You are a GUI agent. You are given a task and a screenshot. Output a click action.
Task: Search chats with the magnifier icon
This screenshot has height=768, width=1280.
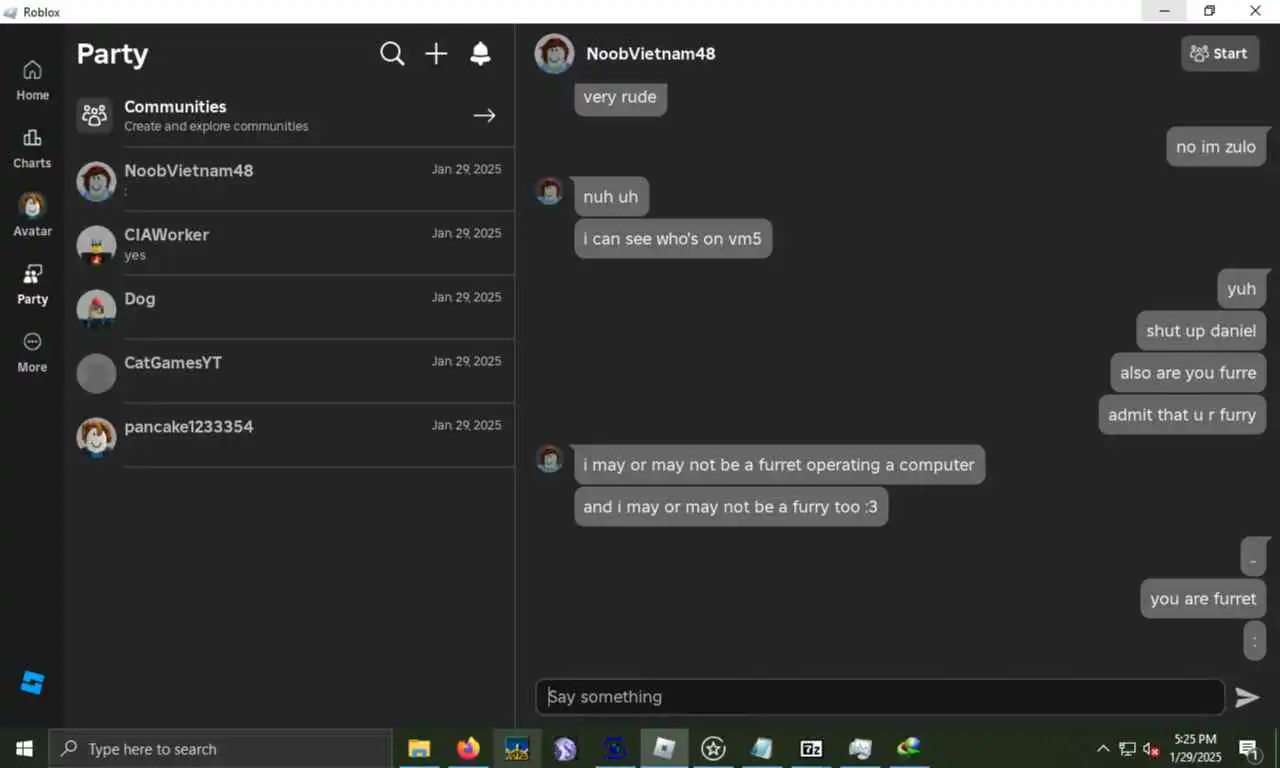tap(392, 54)
